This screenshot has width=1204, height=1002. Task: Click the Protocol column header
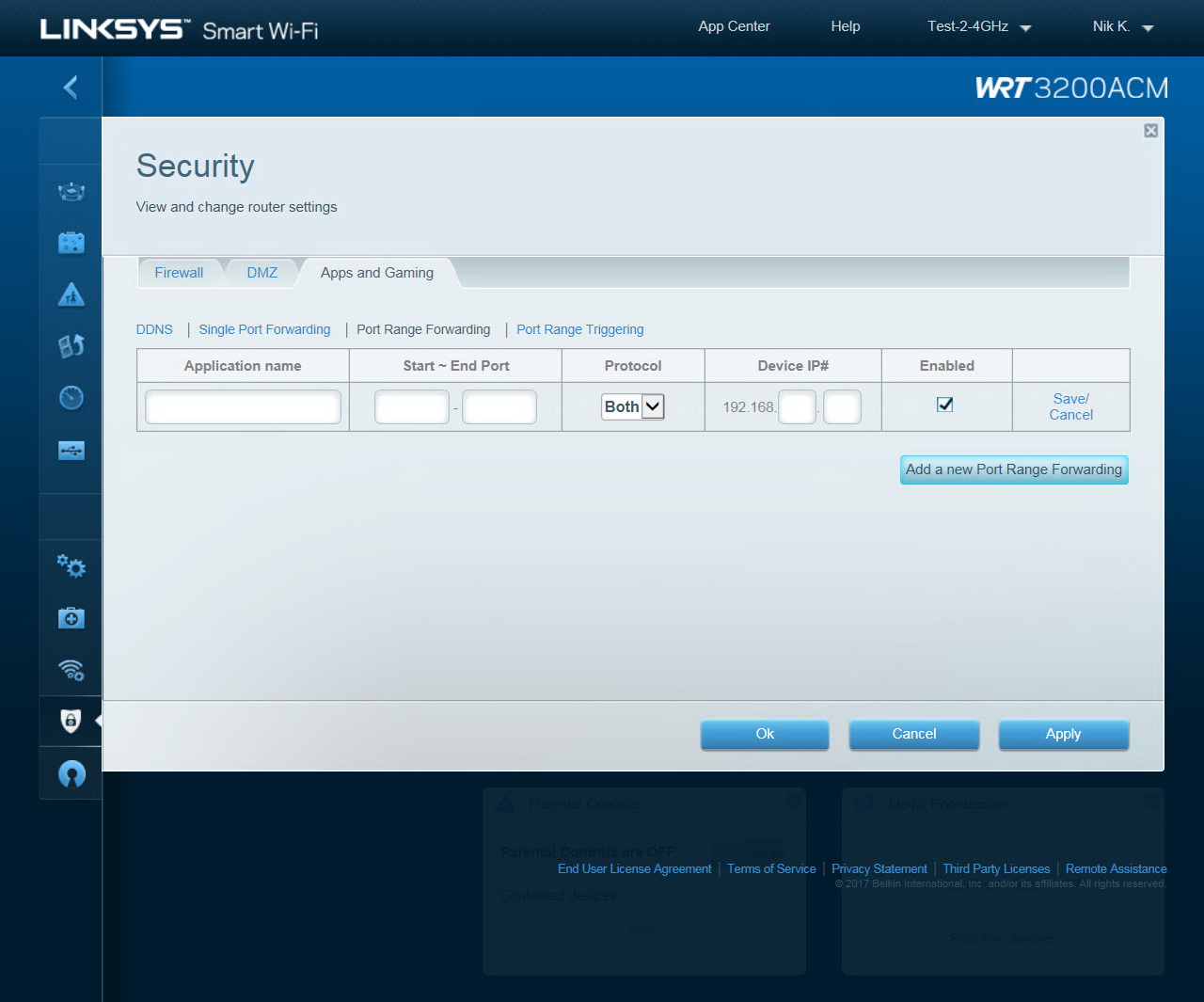point(633,366)
